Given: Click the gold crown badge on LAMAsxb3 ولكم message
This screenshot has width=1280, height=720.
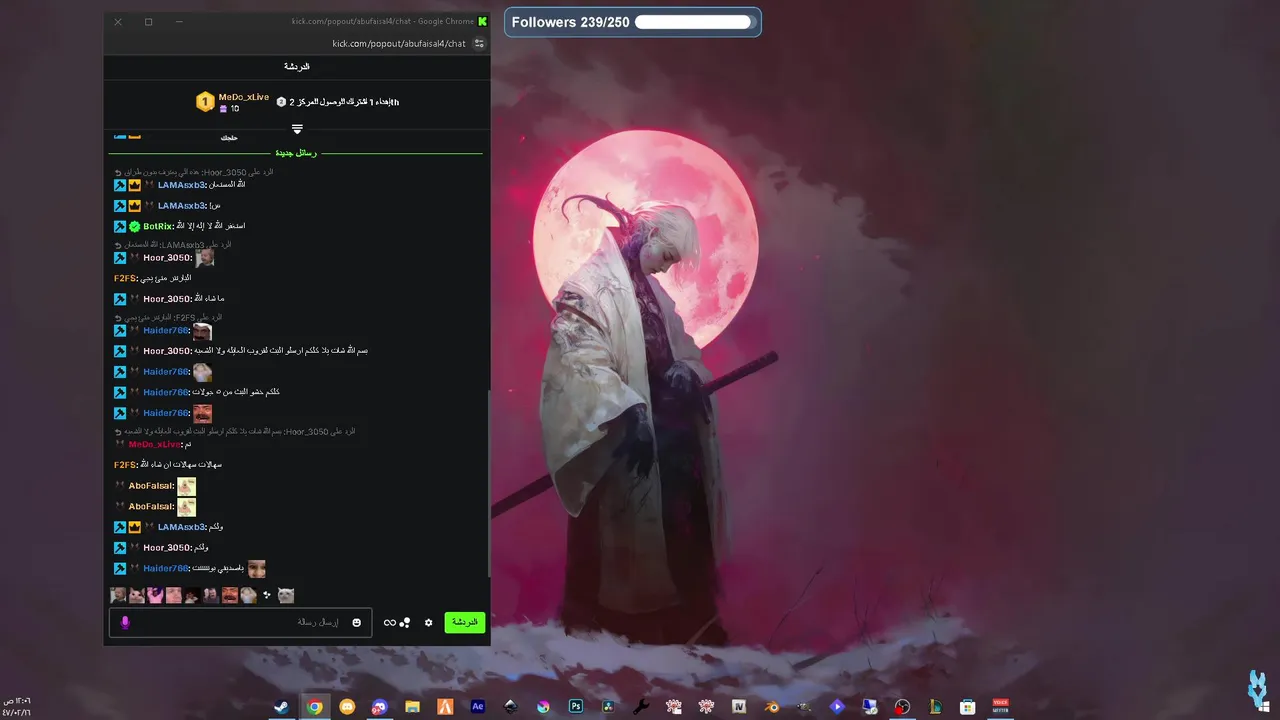Looking at the screenshot, I should tap(134, 527).
